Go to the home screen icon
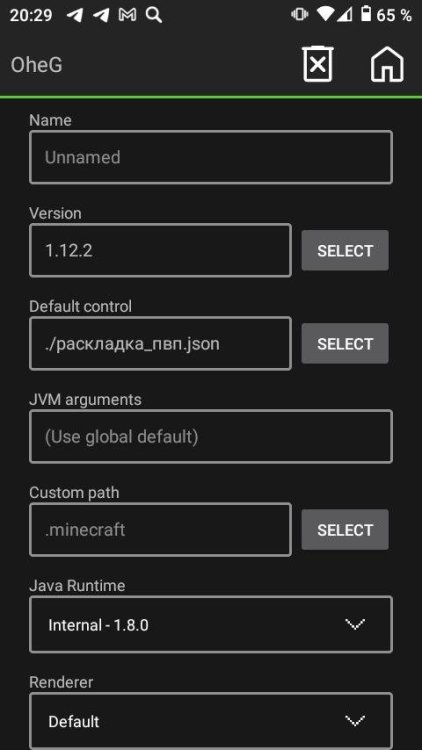 pyautogui.click(x=387, y=64)
